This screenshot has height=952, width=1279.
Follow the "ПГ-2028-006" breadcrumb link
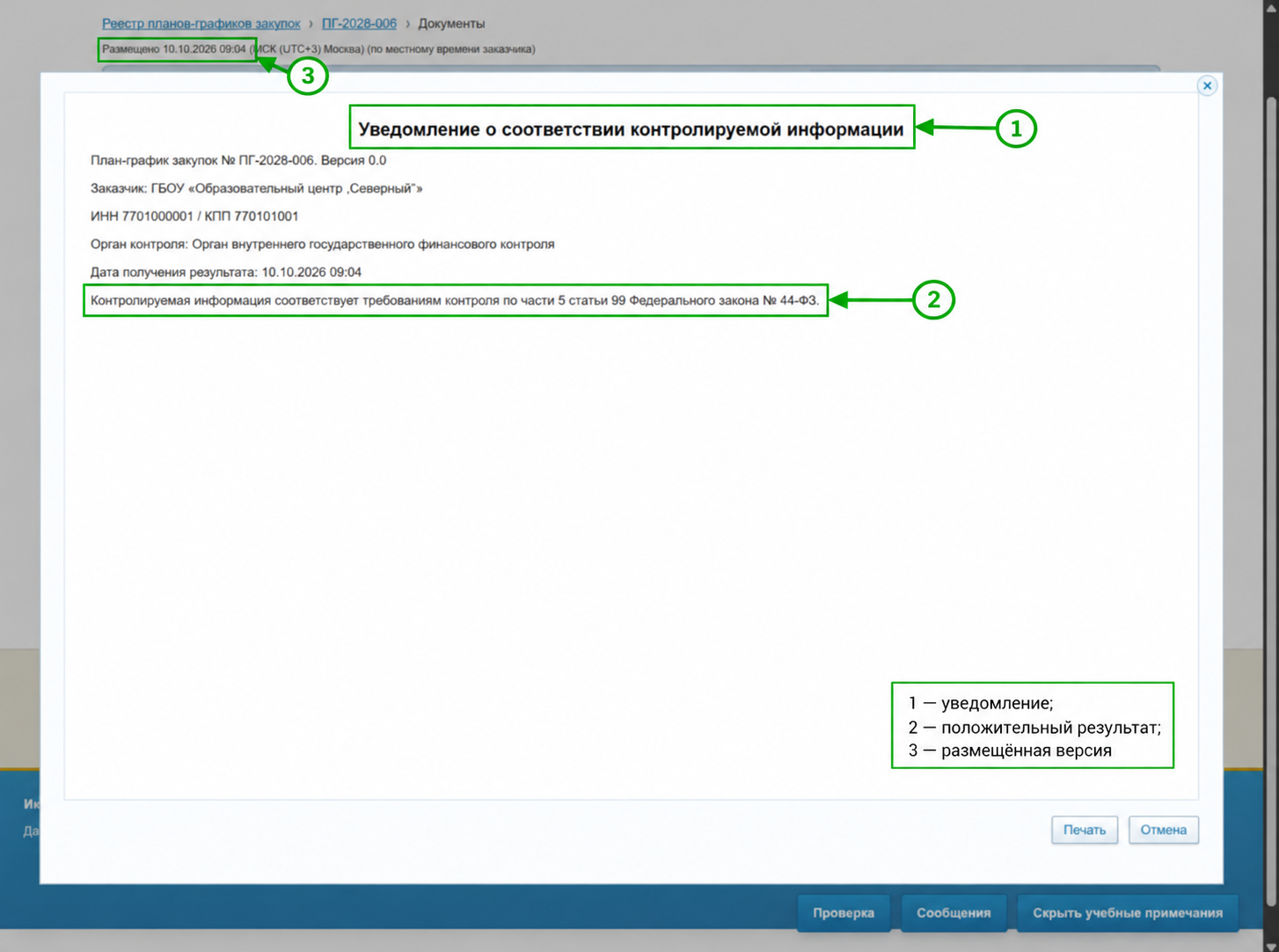pyautogui.click(x=359, y=24)
